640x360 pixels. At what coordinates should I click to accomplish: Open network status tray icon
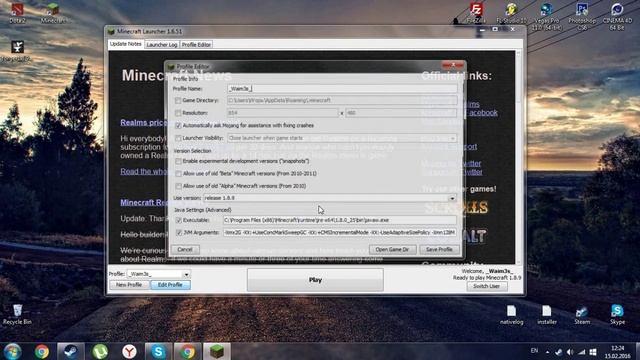pos(581,352)
